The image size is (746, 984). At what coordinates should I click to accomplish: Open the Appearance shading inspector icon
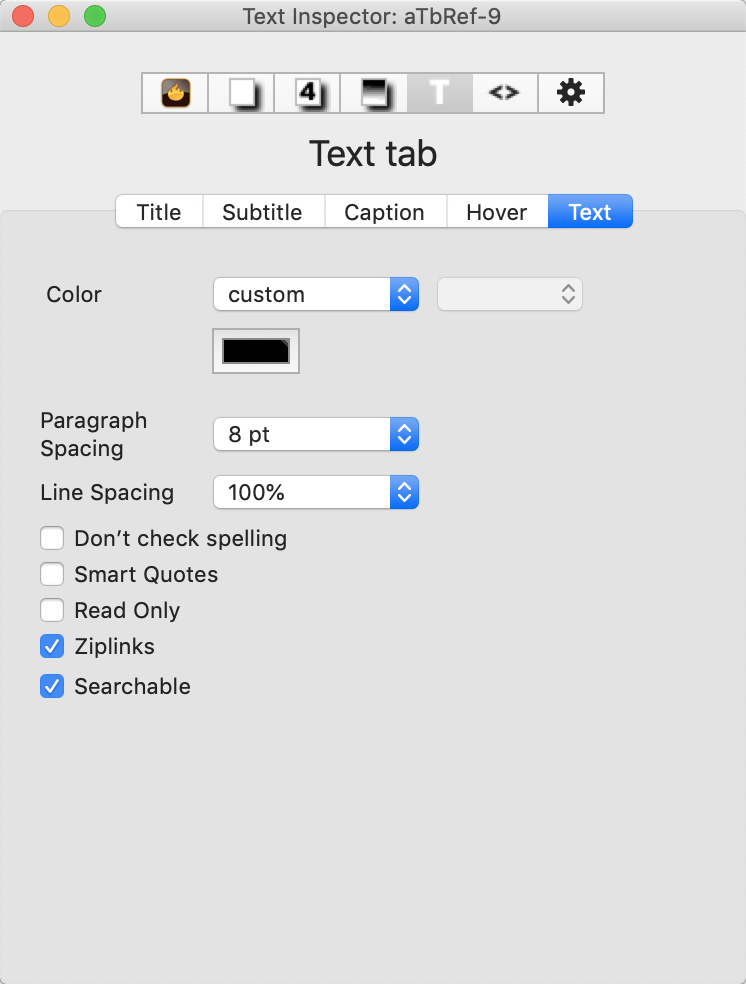click(x=372, y=92)
